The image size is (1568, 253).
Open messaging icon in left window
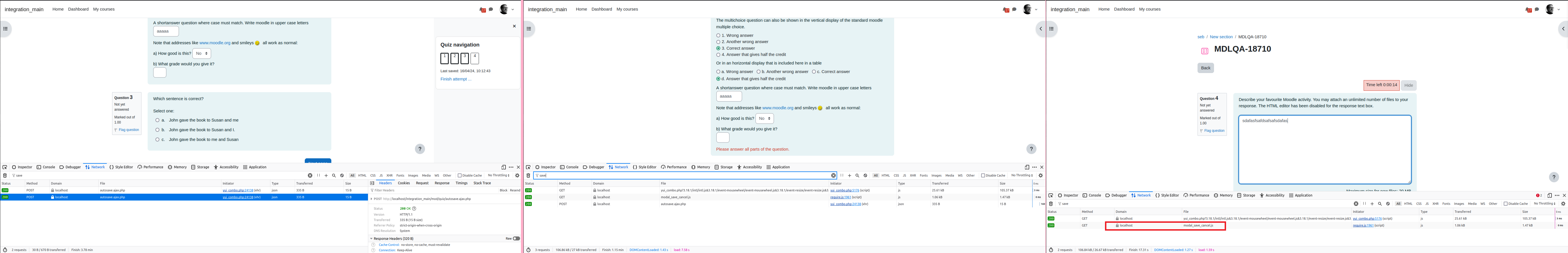tap(491, 9)
